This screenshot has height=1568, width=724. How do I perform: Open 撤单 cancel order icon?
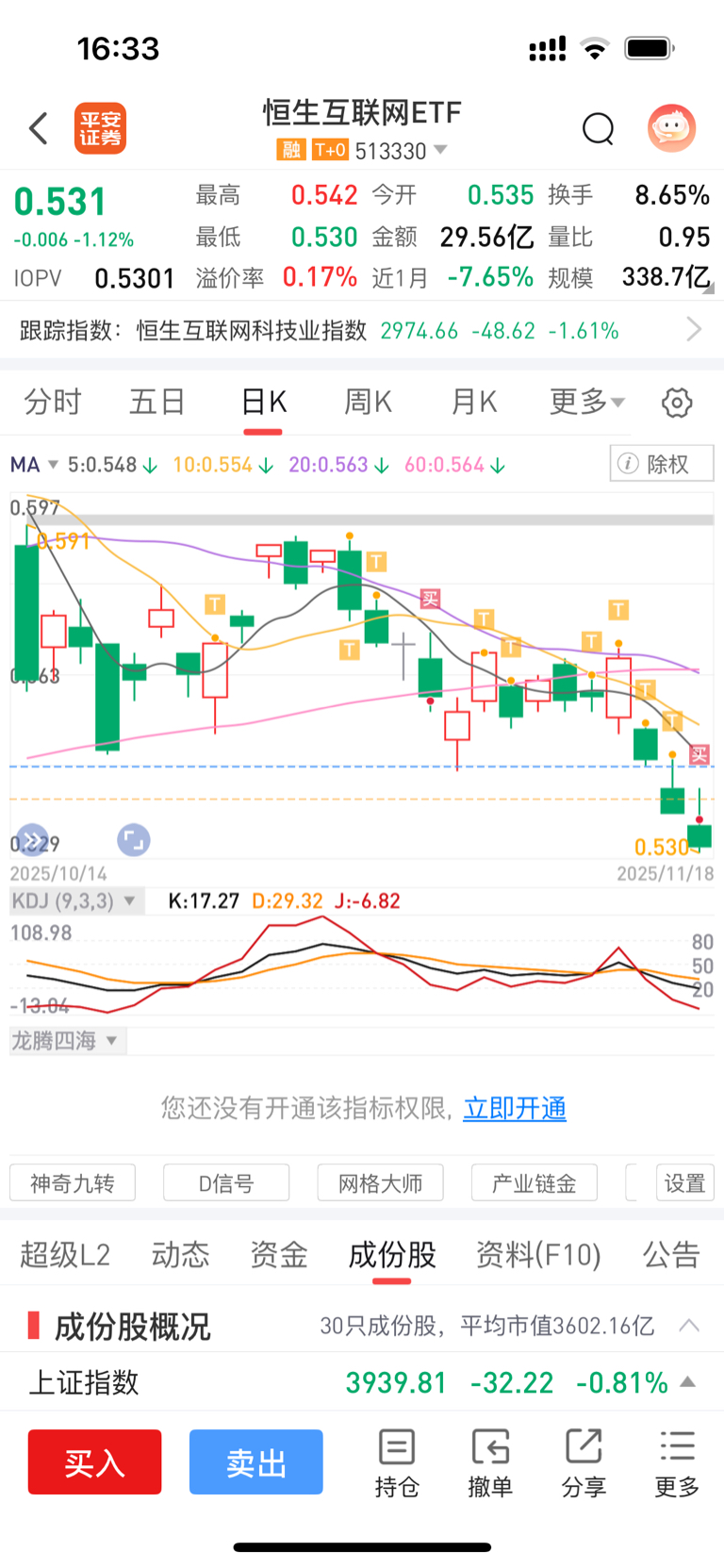[490, 1463]
